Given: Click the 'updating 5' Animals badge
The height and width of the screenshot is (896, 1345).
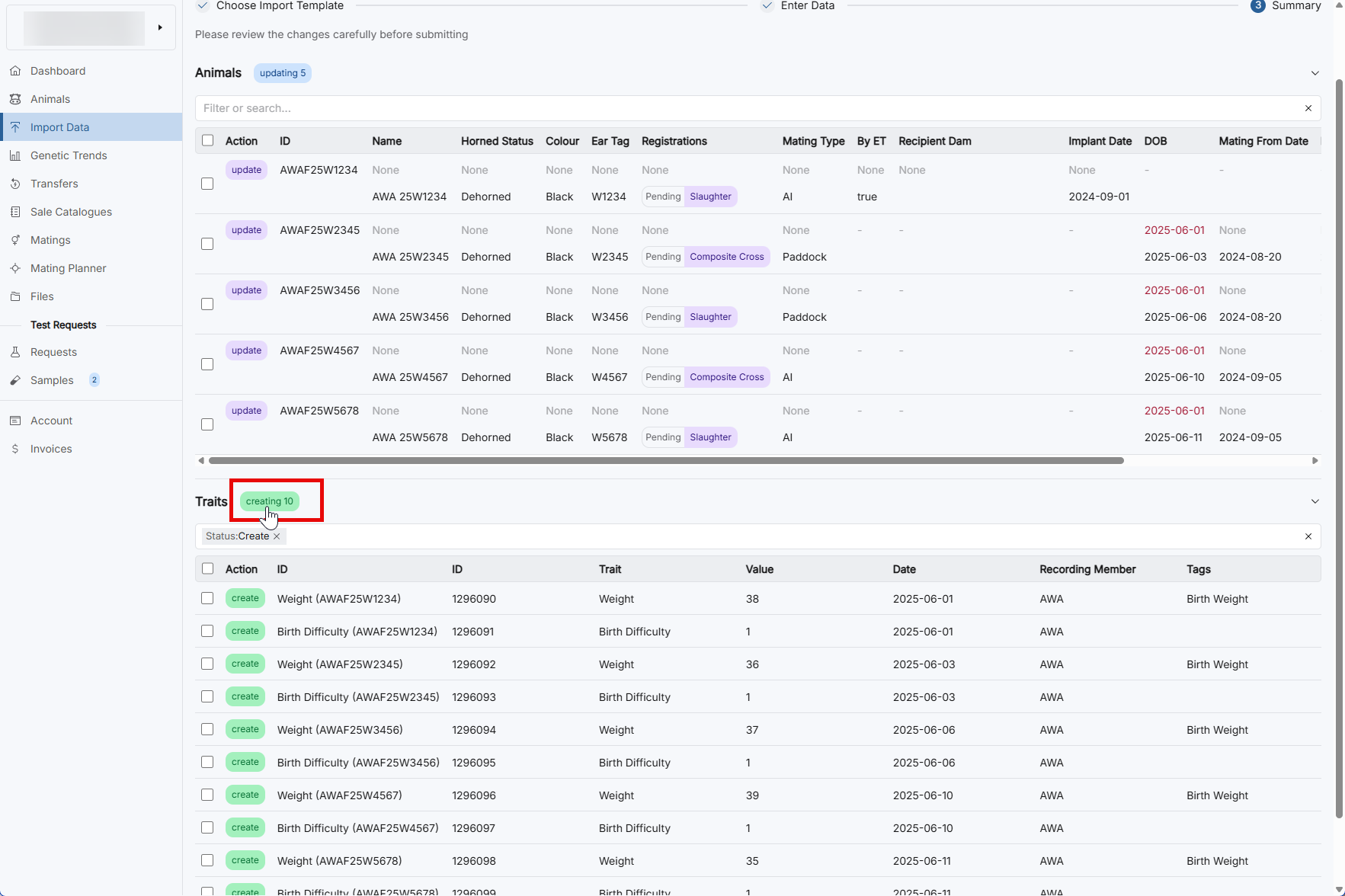Looking at the screenshot, I should pyautogui.click(x=282, y=73).
